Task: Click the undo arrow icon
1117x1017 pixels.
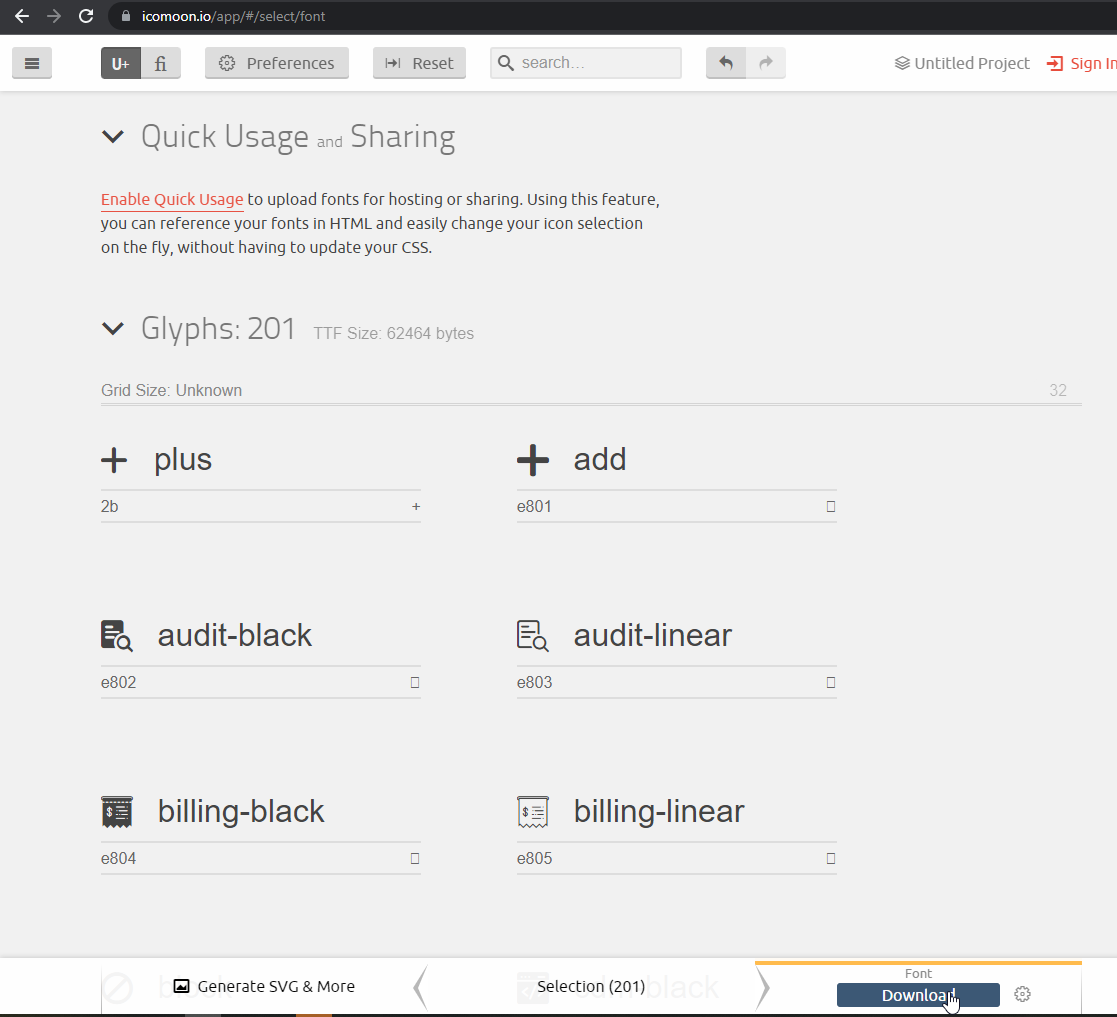Action: click(x=726, y=63)
